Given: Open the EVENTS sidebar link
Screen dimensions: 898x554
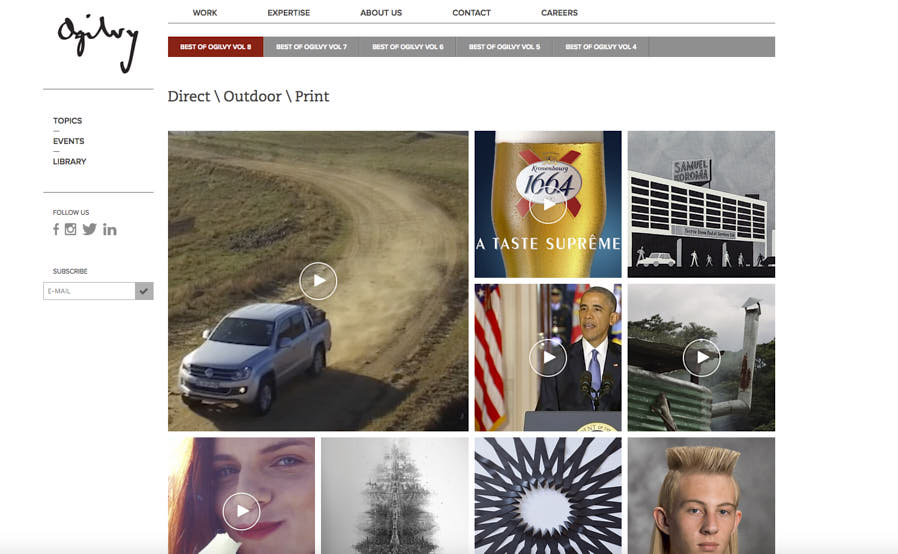Looking at the screenshot, I should 69,141.
